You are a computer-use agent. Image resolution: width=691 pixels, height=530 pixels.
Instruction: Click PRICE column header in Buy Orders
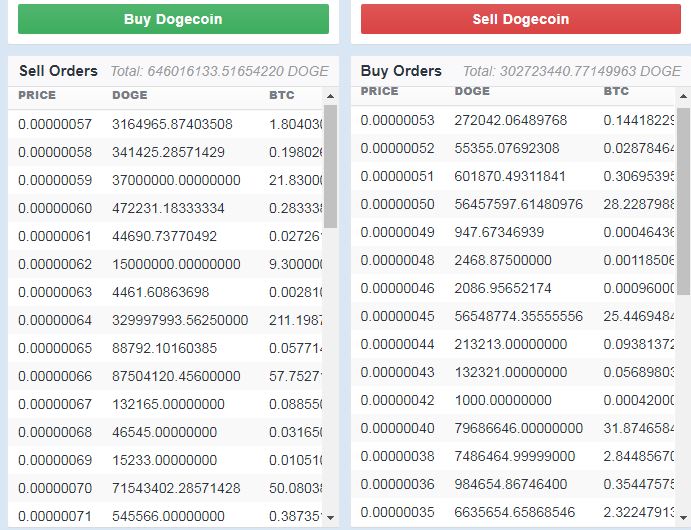tap(379, 91)
